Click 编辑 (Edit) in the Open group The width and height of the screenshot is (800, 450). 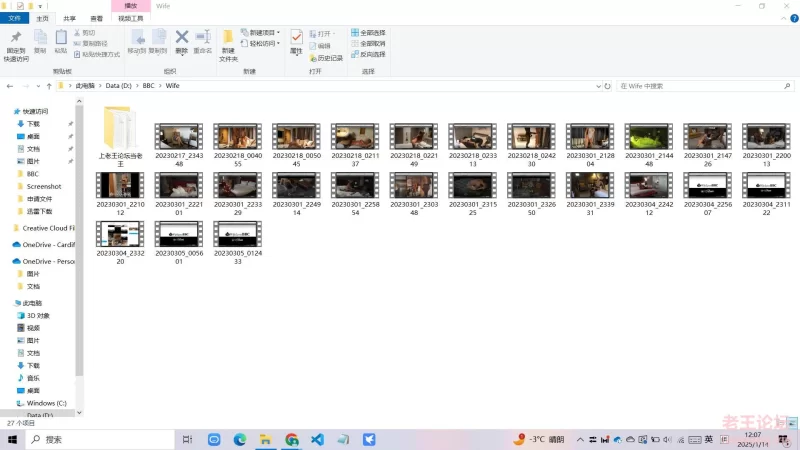coord(320,46)
